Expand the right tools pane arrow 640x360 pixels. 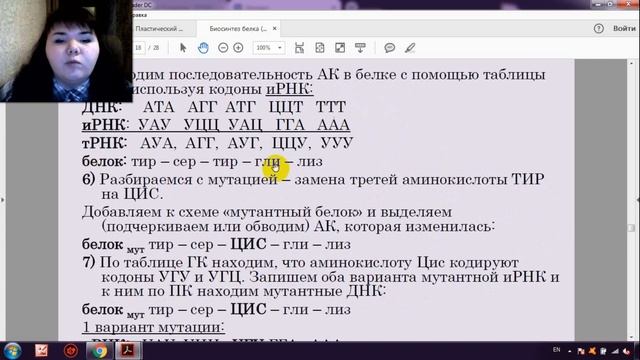[x=638, y=200]
